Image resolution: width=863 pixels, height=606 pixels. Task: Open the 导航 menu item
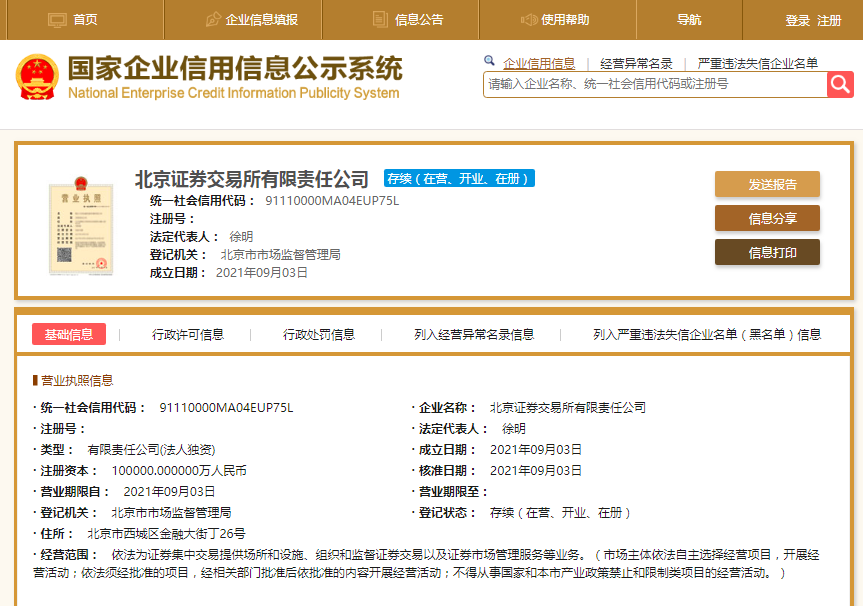tap(689, 20)
